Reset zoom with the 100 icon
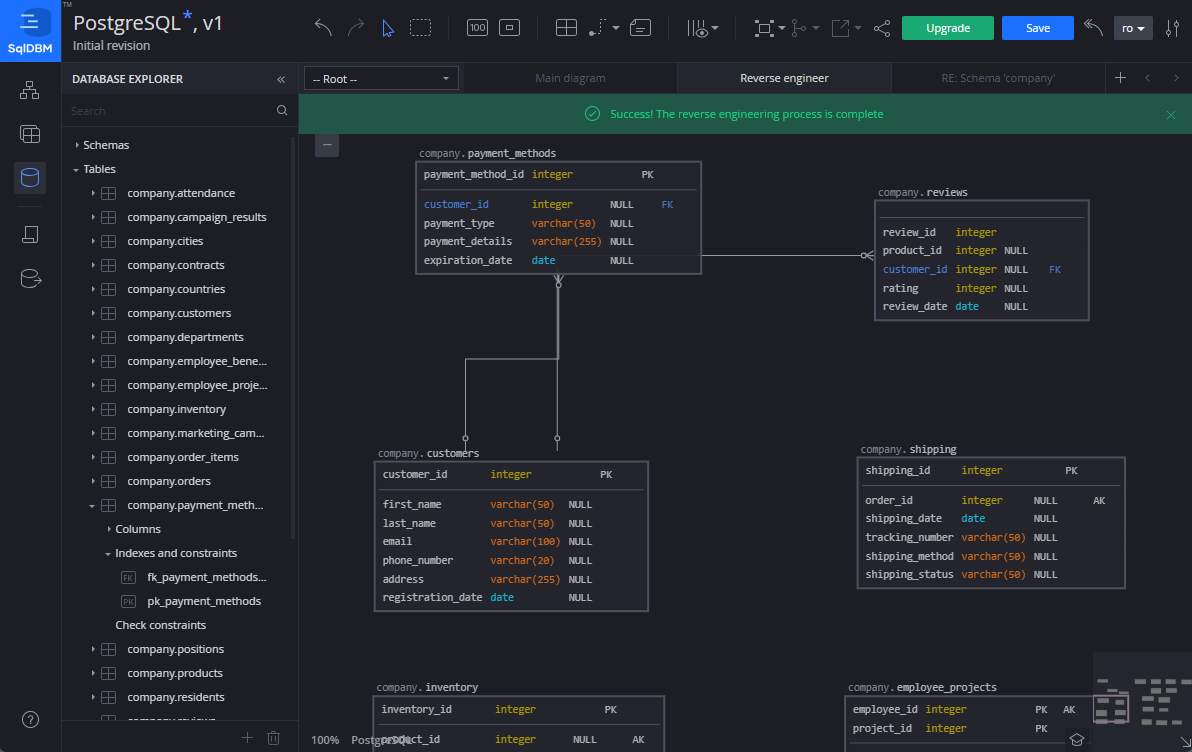The image size is (1192, 752). (477, 28)
